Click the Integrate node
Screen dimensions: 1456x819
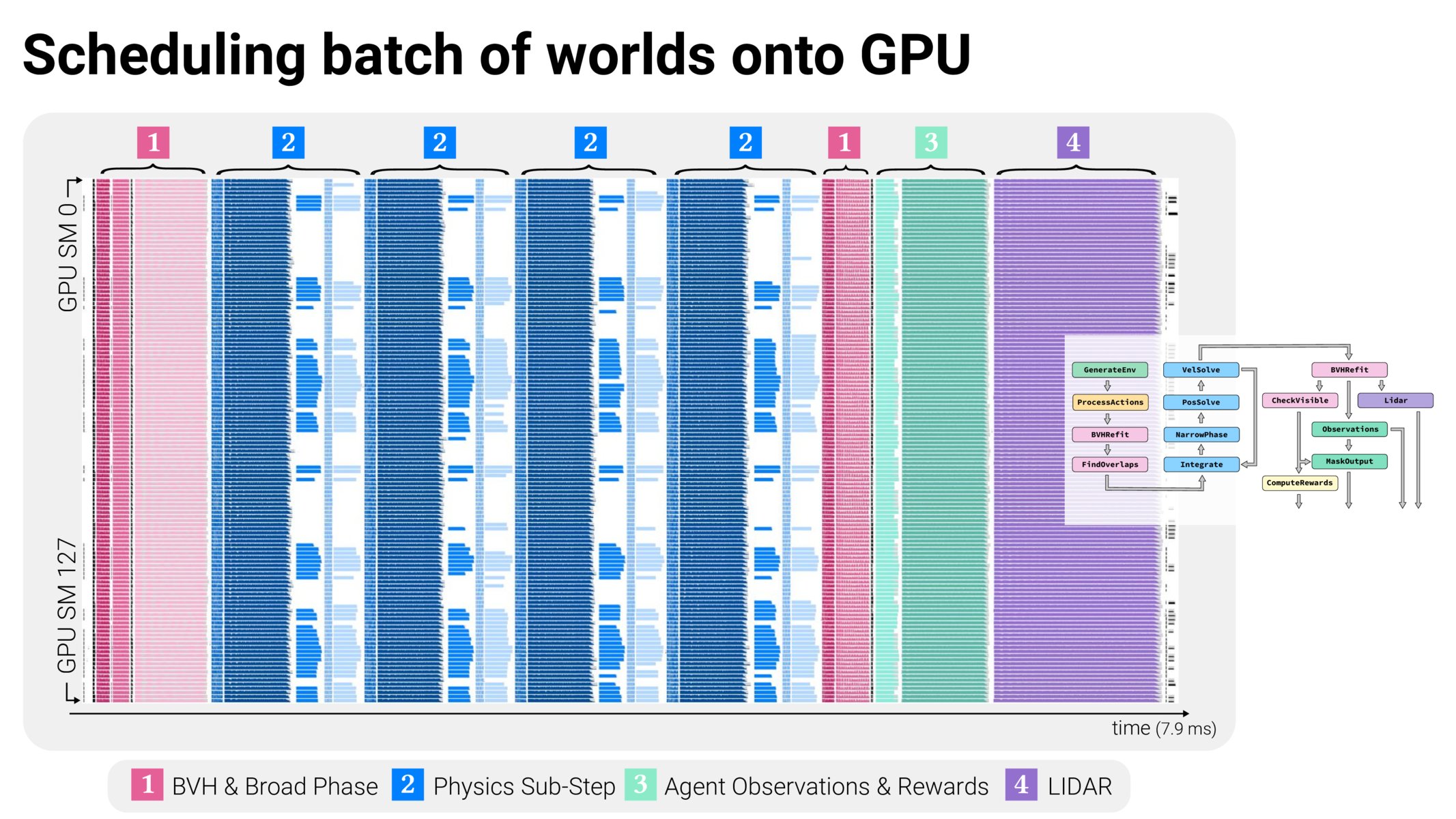coord(1201,464)
